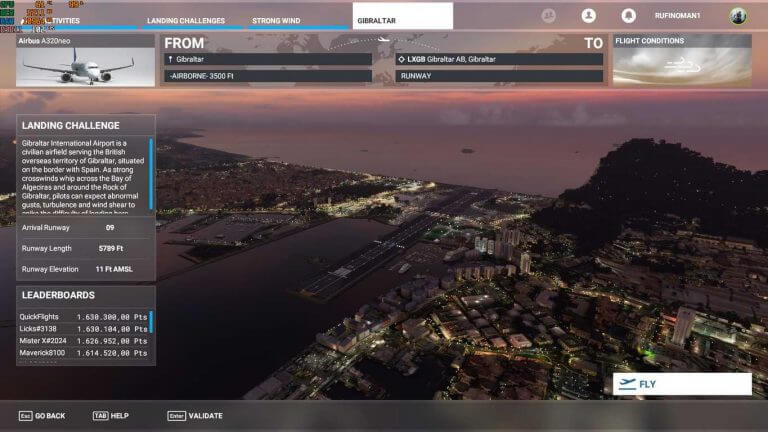Click the location pin icon beside Gibraltar

click(x=170, y=59)
